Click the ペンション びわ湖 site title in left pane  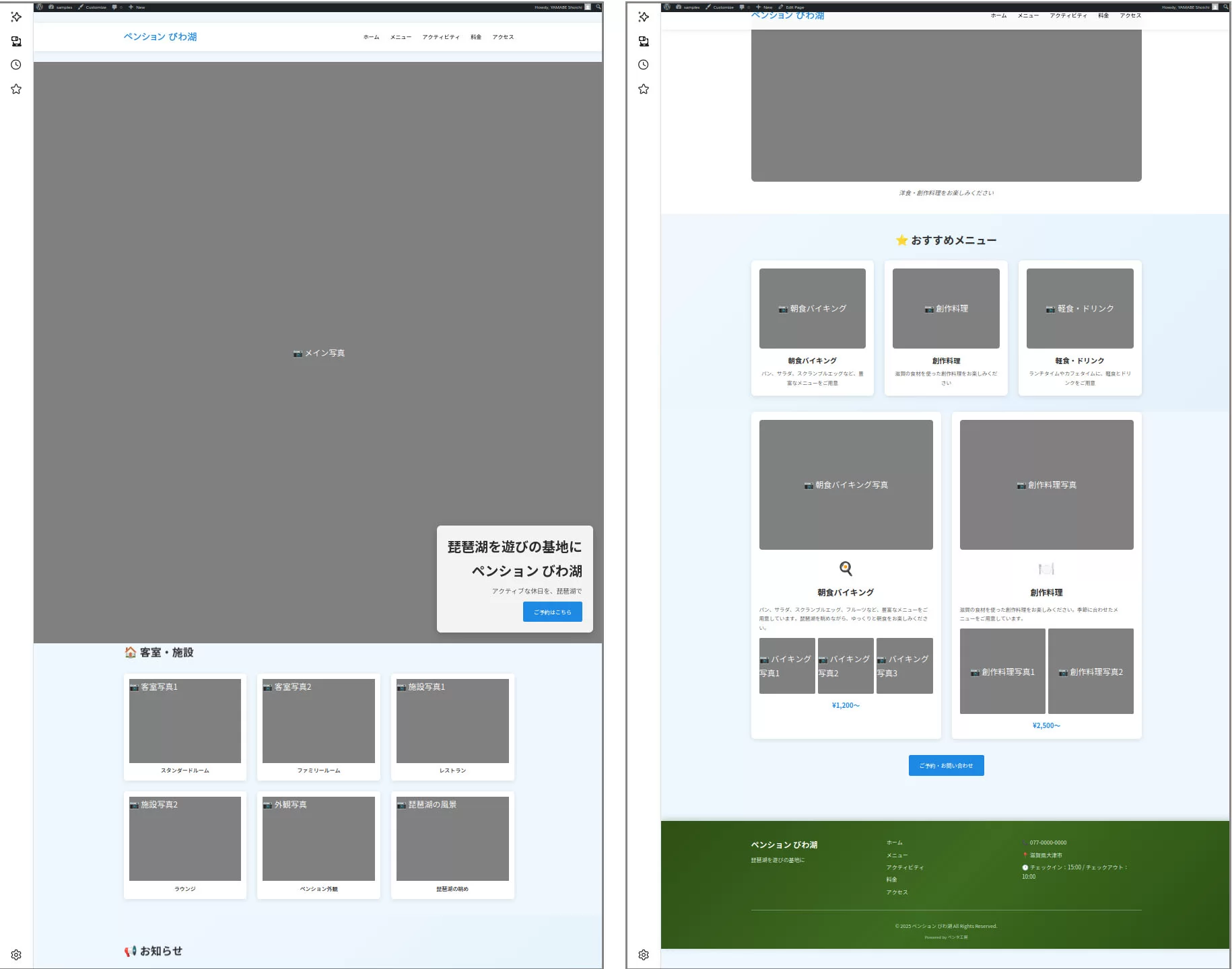click(x=160, y=37)
